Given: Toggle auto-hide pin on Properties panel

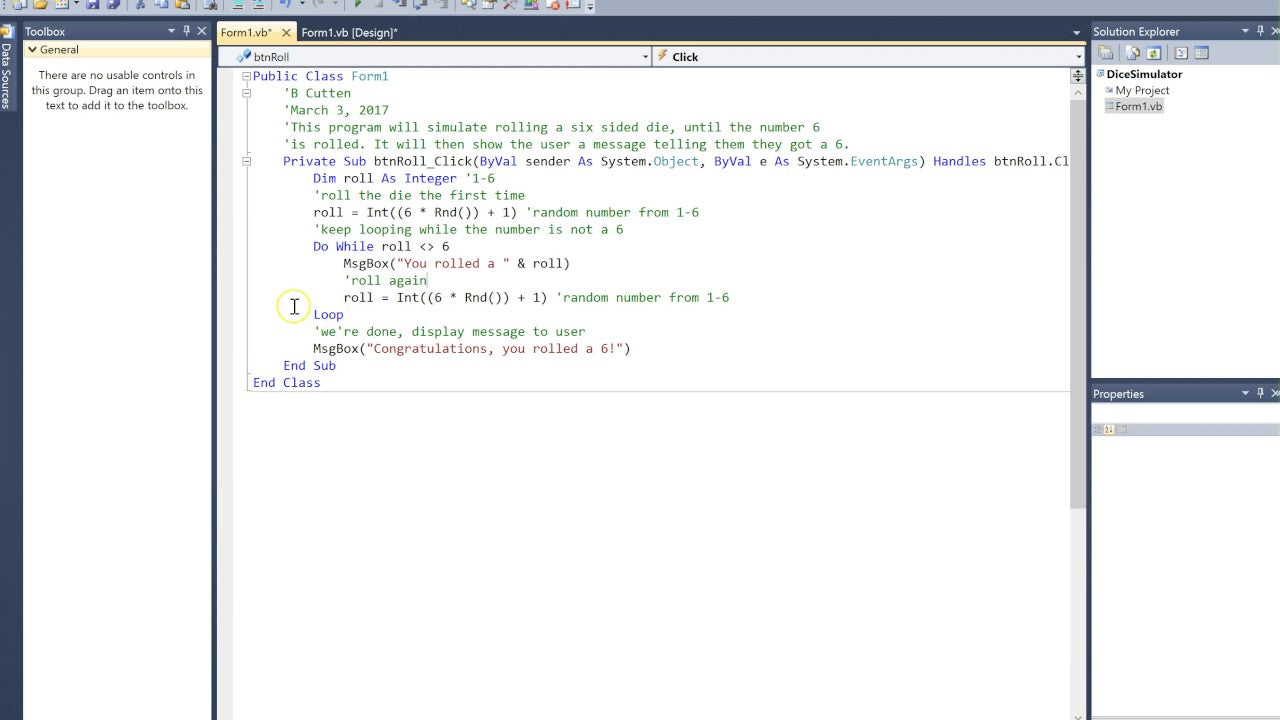Looking at the screenshot, I should point(1260,393).
